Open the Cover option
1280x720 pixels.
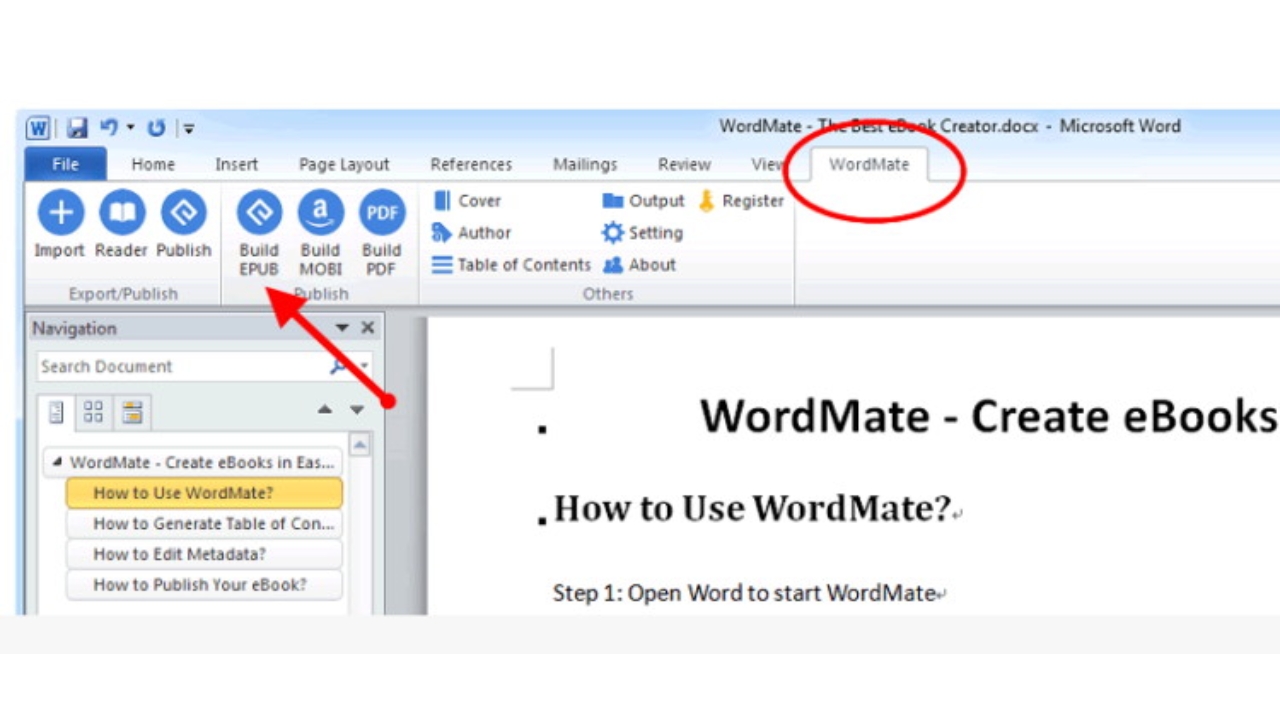pos(466,201)
